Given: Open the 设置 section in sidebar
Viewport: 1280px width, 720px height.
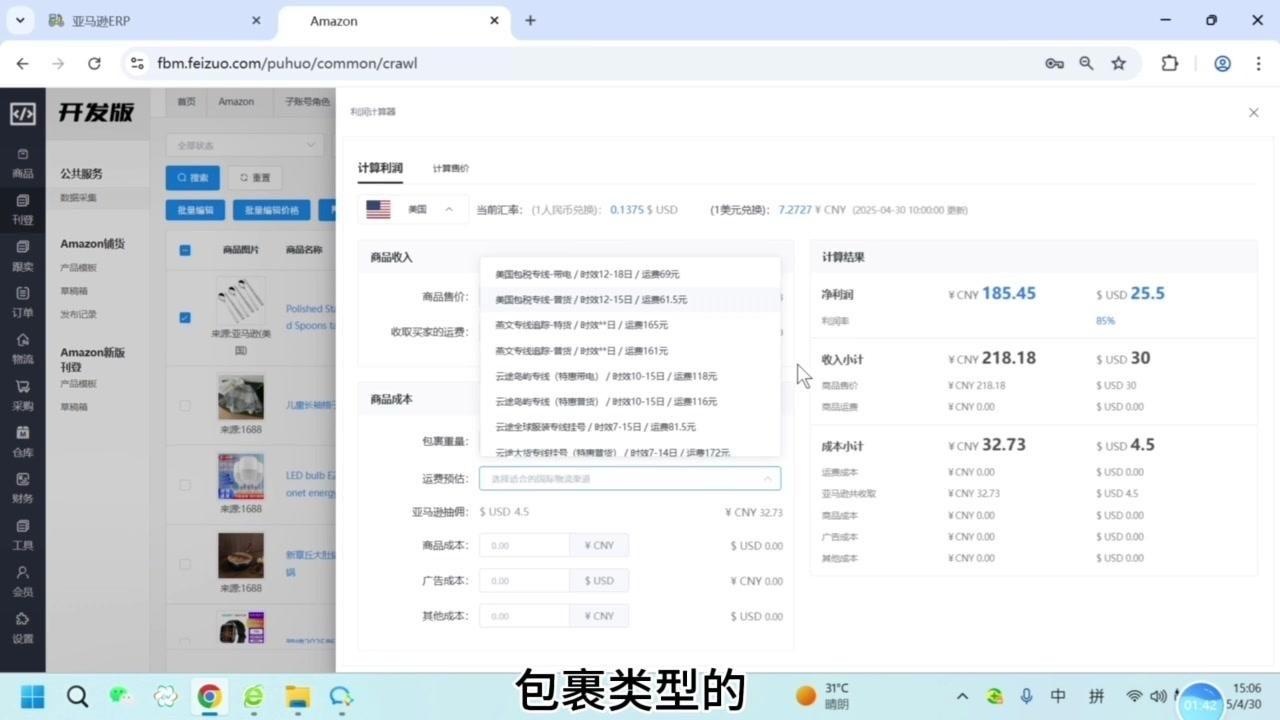Looking at the screenshot, I should click(x=22, y=628).
